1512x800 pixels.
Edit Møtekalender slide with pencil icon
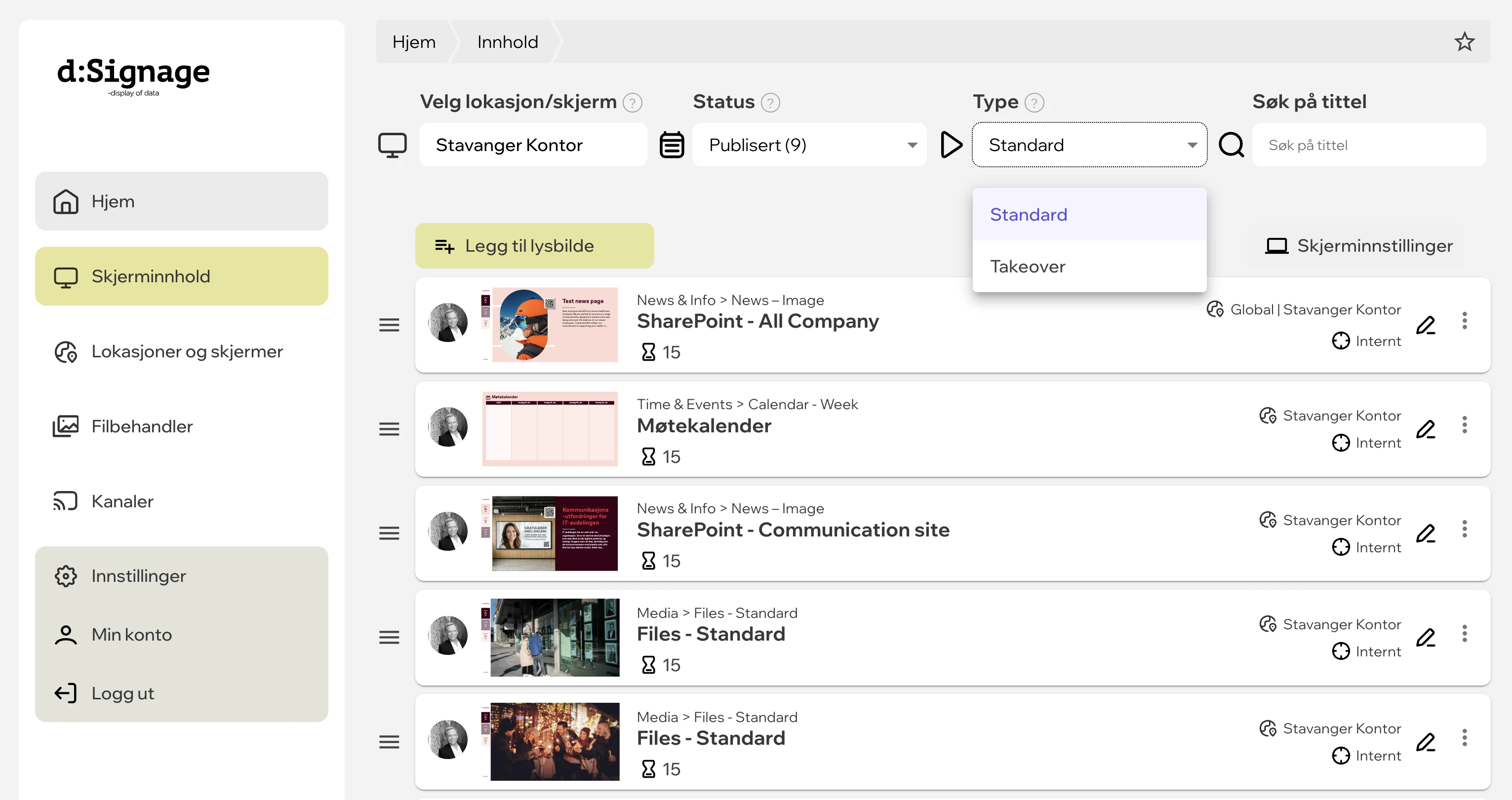pyautogui.click(x=1425, y=429)
